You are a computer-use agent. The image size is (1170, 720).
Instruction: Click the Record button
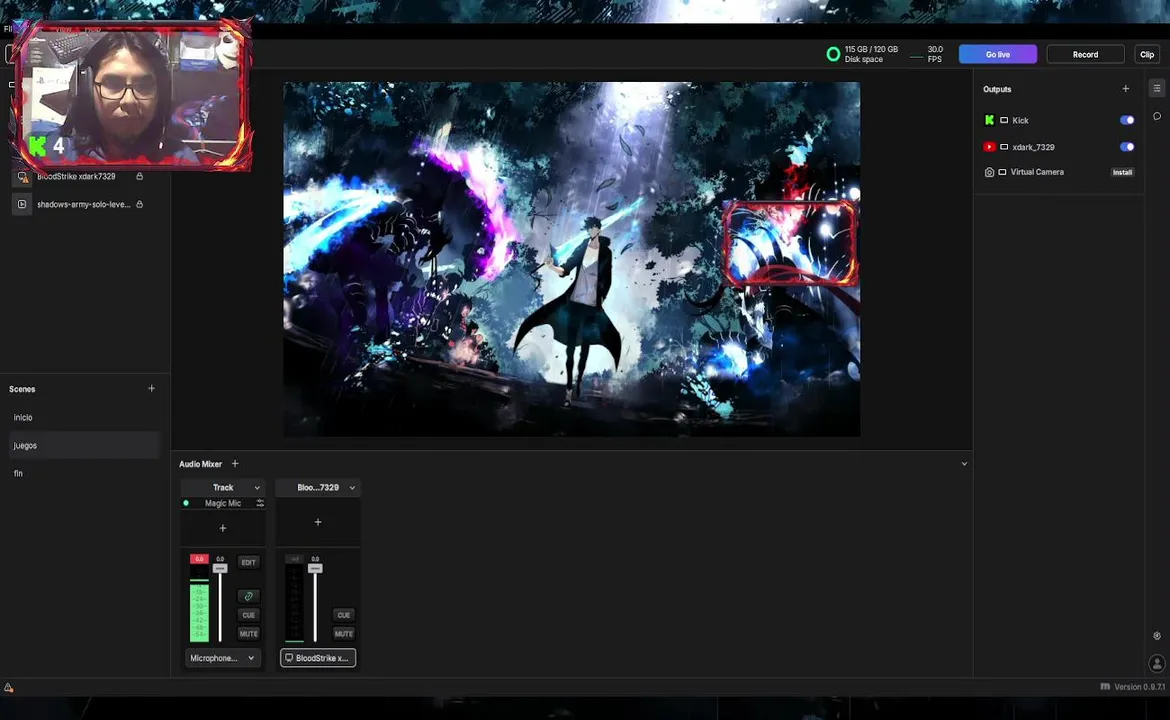pyautogui.click(x=1085, y=54)
